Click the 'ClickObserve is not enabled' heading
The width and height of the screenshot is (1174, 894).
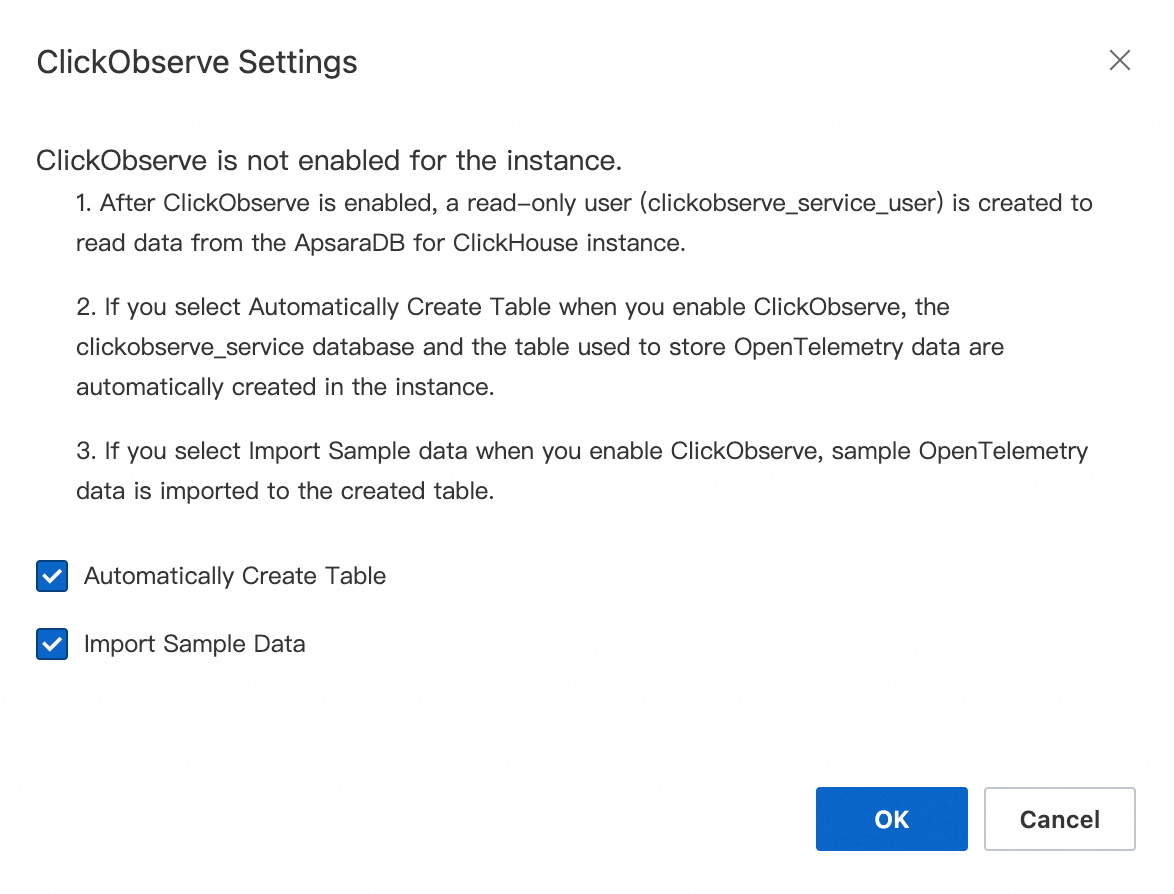(x=329, y=160)
